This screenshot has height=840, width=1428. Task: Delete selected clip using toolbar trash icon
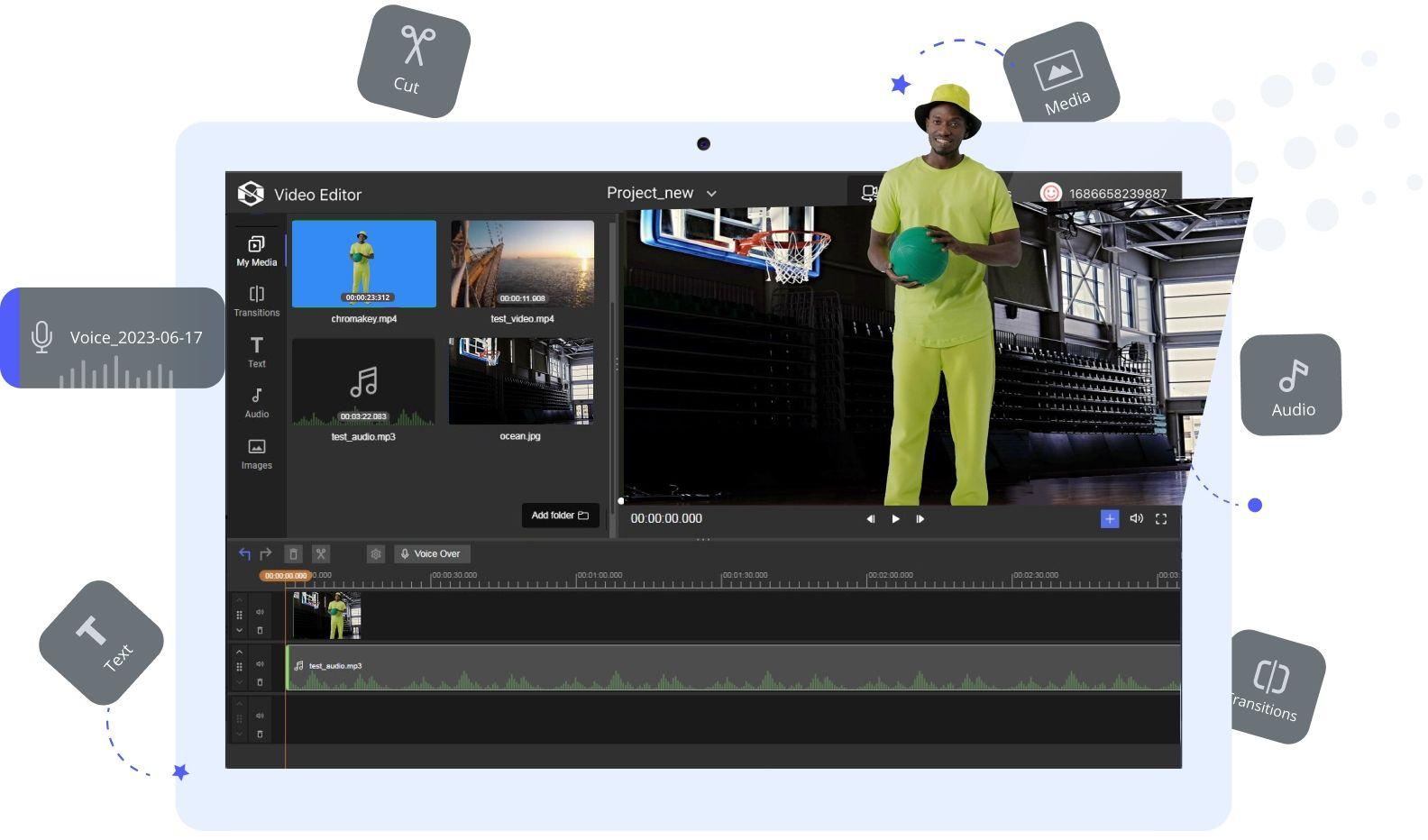[x=293, y=554]
